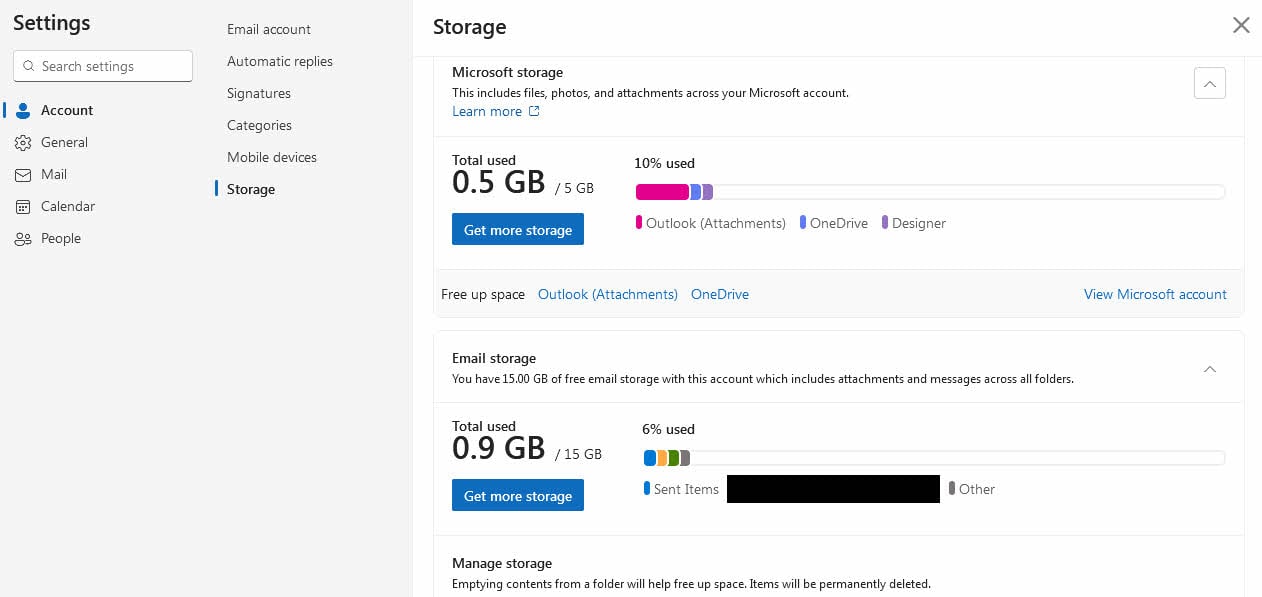Click the 6% used label
This screenshot has width=1262, height=597.
pos(668,429)
